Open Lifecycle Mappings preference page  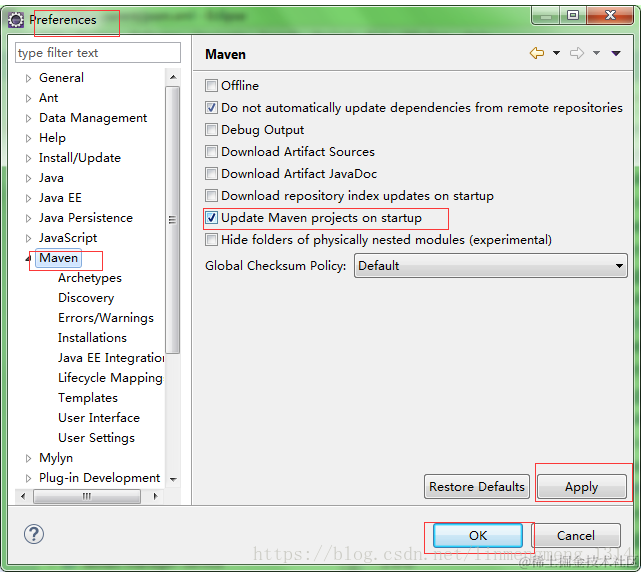click(x=111, y=379)
